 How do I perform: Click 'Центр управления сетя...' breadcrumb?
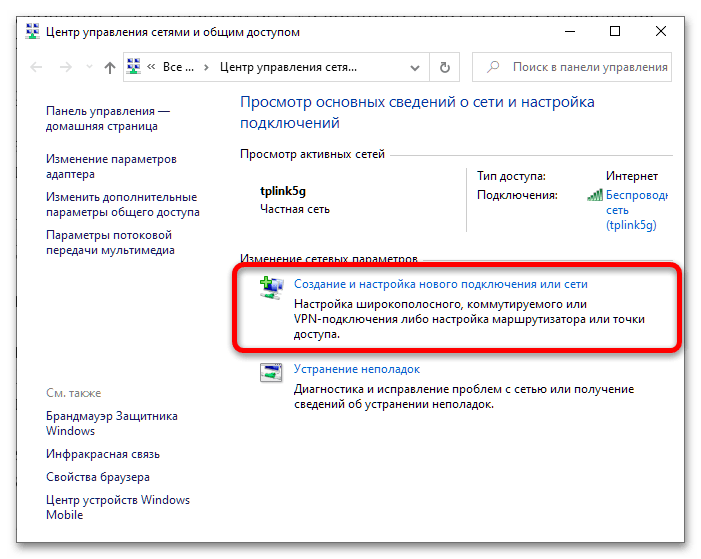point(288,67)
